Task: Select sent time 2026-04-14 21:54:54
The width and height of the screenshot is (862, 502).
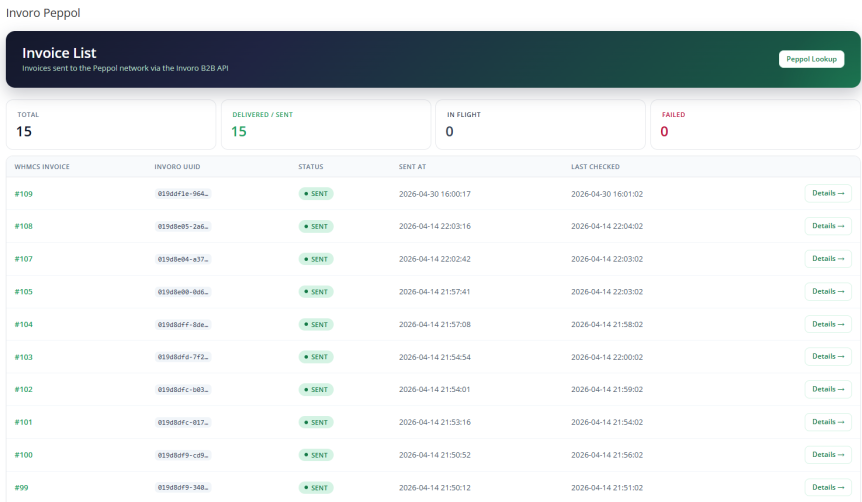Action: click(435, 357)
